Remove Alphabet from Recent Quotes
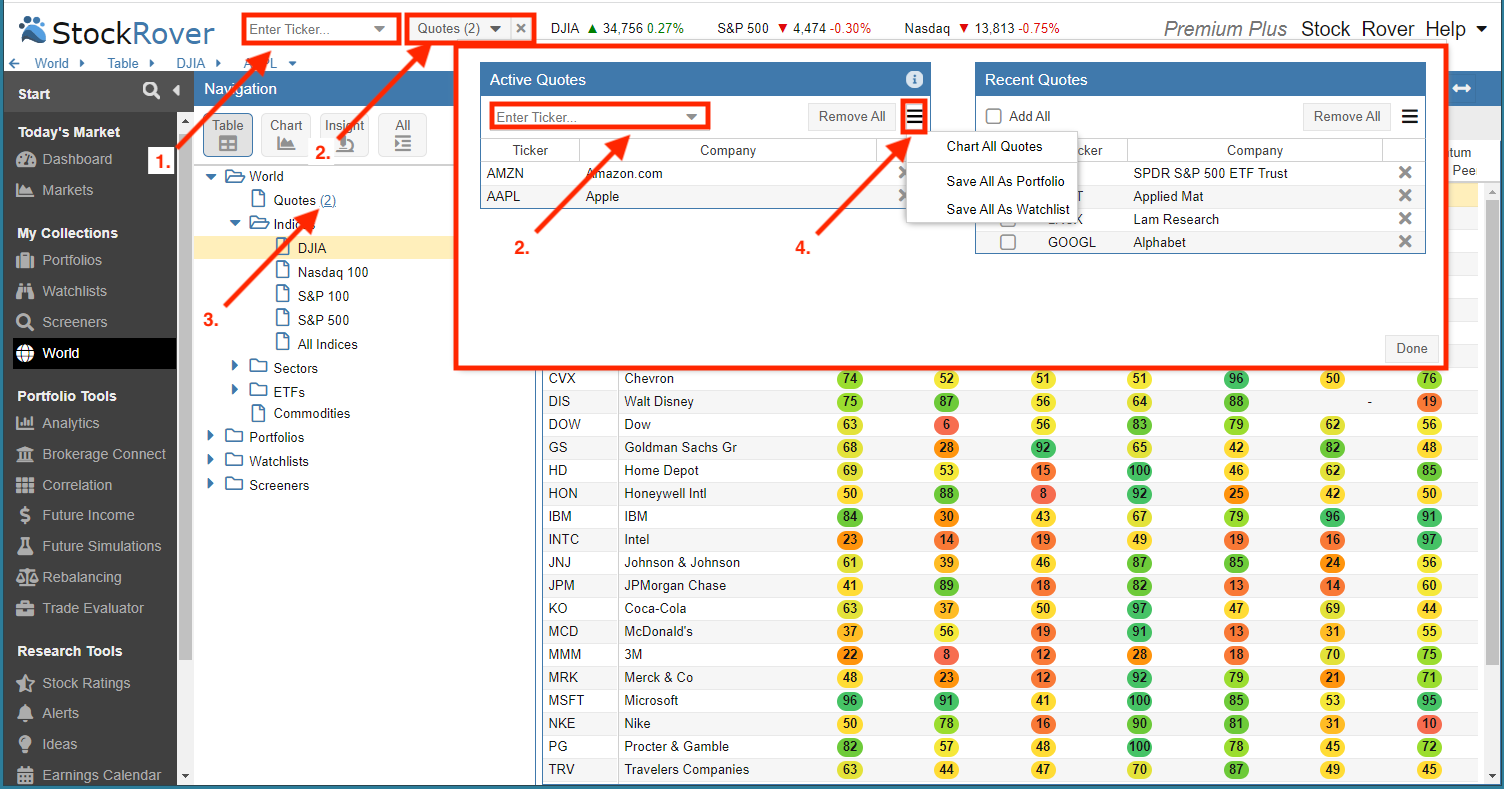The image size is (1504, 789). (x=1405, y=242)
